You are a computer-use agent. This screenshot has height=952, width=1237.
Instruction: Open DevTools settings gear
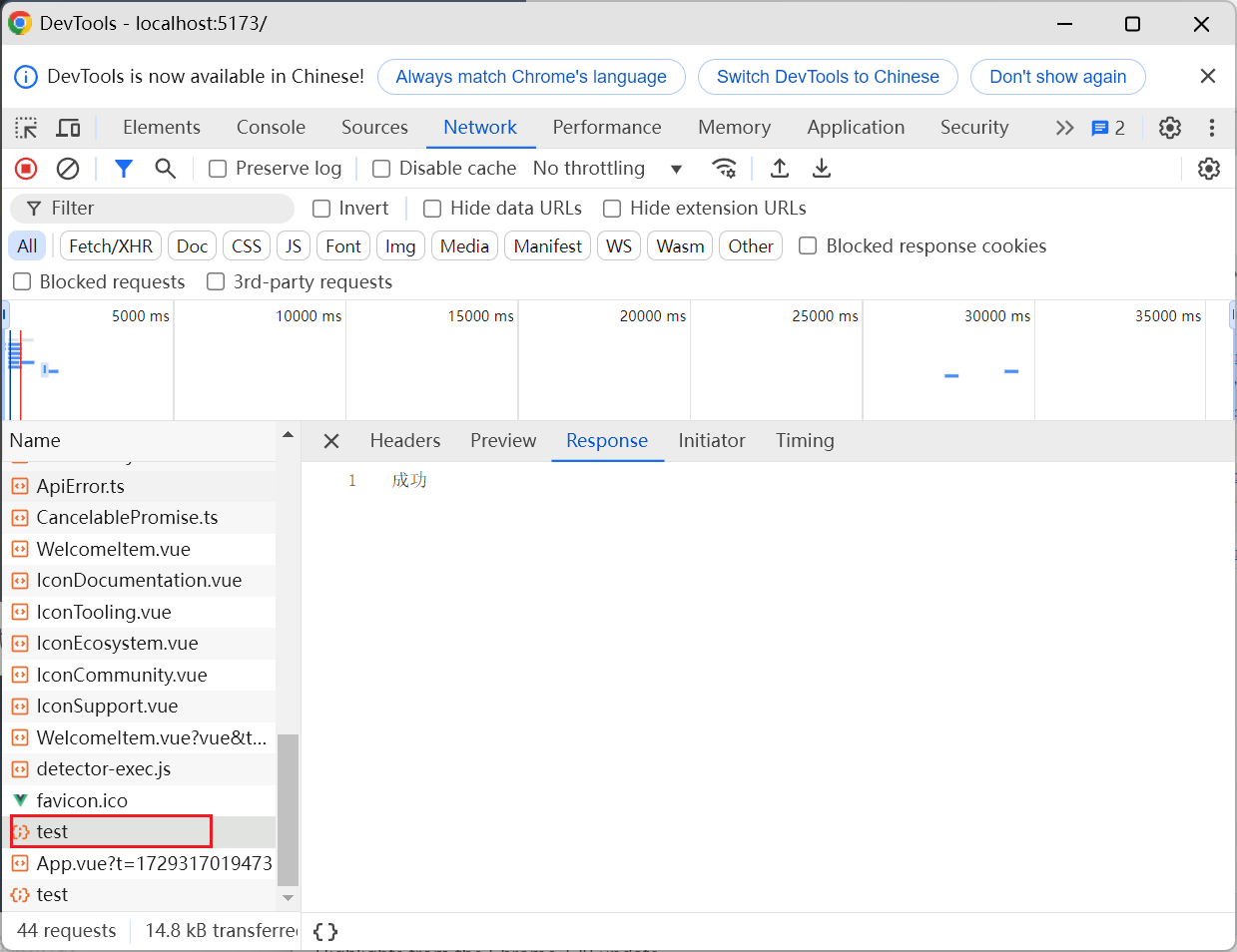pyautogui.click(x=1170, y=128)
